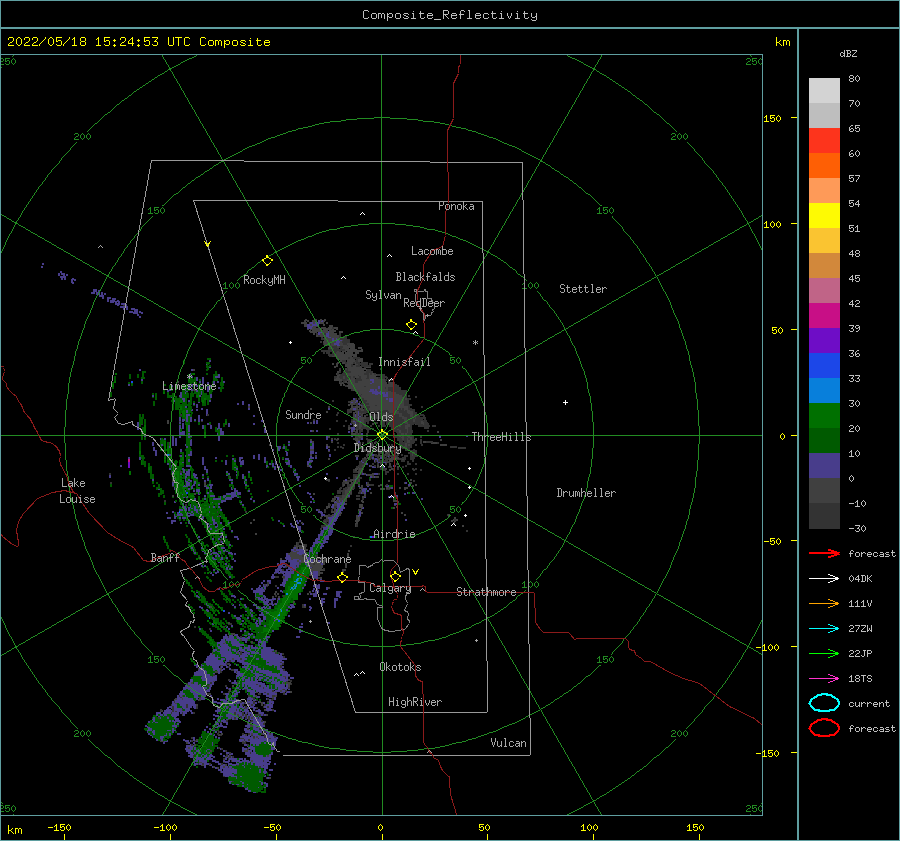Click the magenta 18TS arrow legend icon
The width and height of the screenshot is (900, 841).
click(824, 679)
